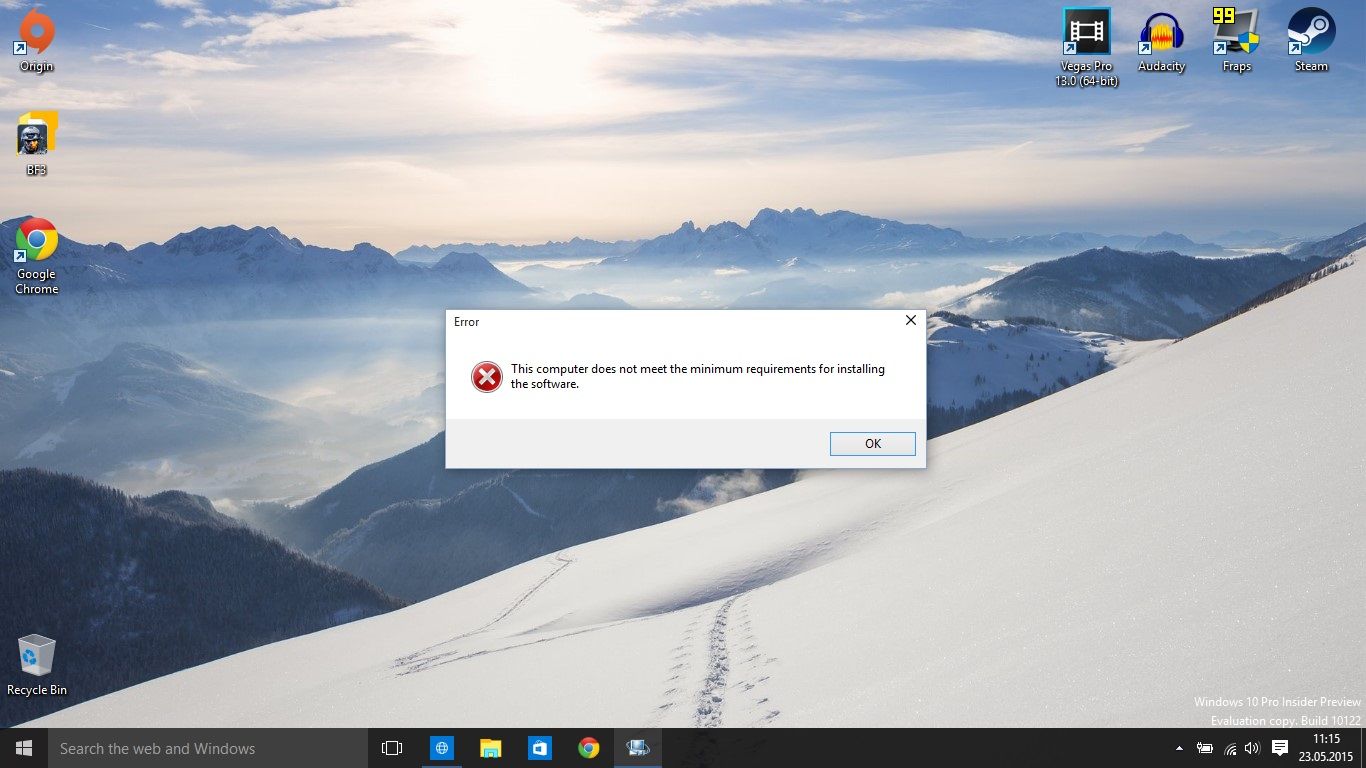Adjust the speaker volume

click(x=1252, y=747)
